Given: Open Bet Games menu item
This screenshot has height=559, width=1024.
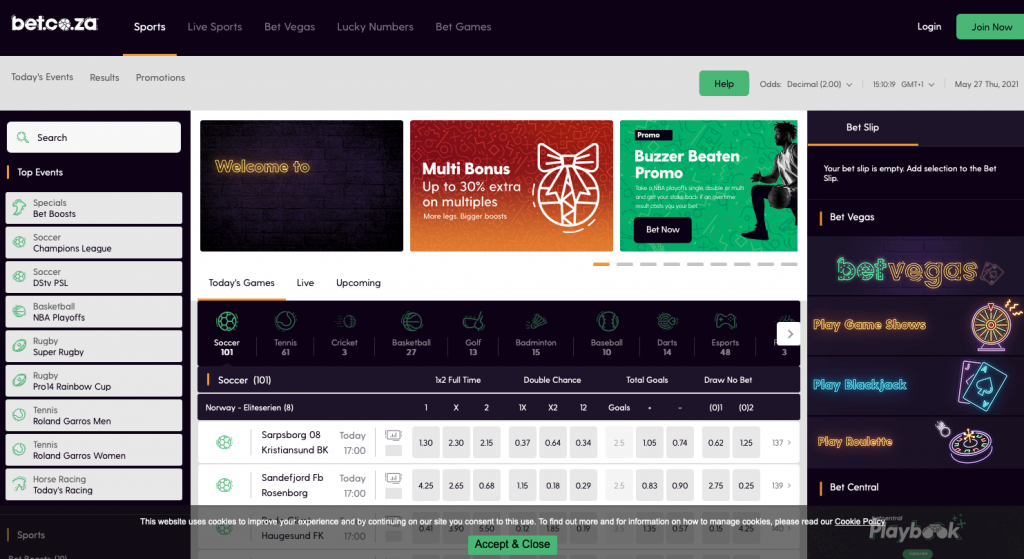Looking at the screenshot, I should click(x=463, y=27).
